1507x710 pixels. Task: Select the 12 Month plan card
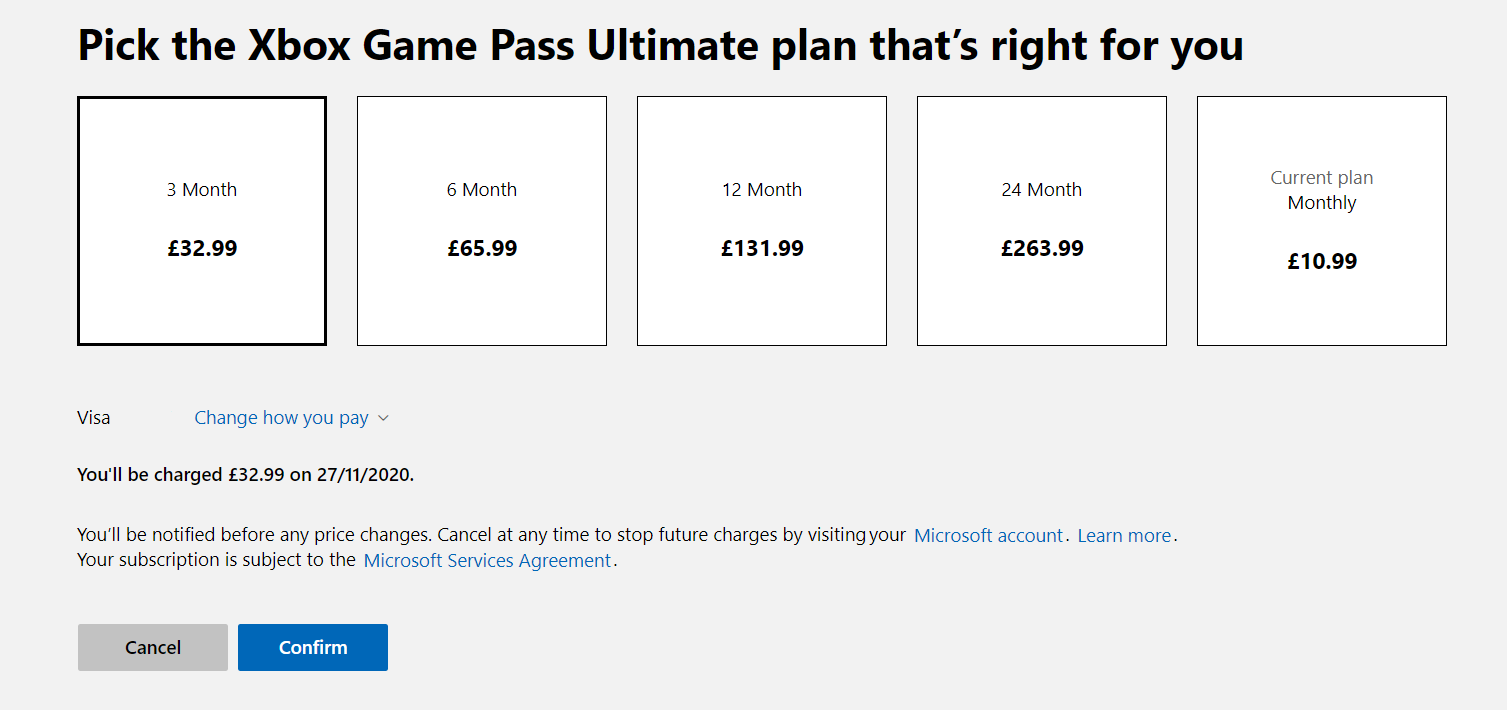(761, 220)
